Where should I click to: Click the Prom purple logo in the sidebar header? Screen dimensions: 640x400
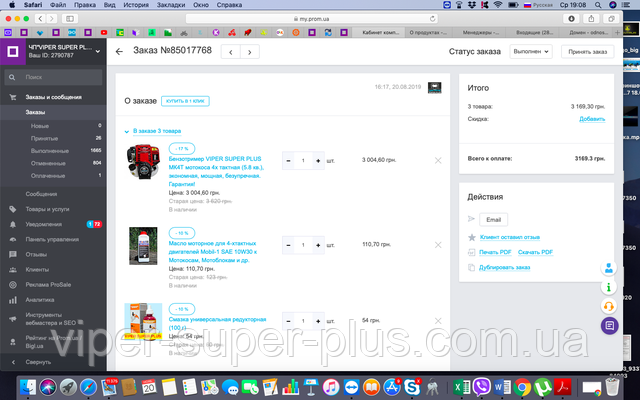pos(13,51)
